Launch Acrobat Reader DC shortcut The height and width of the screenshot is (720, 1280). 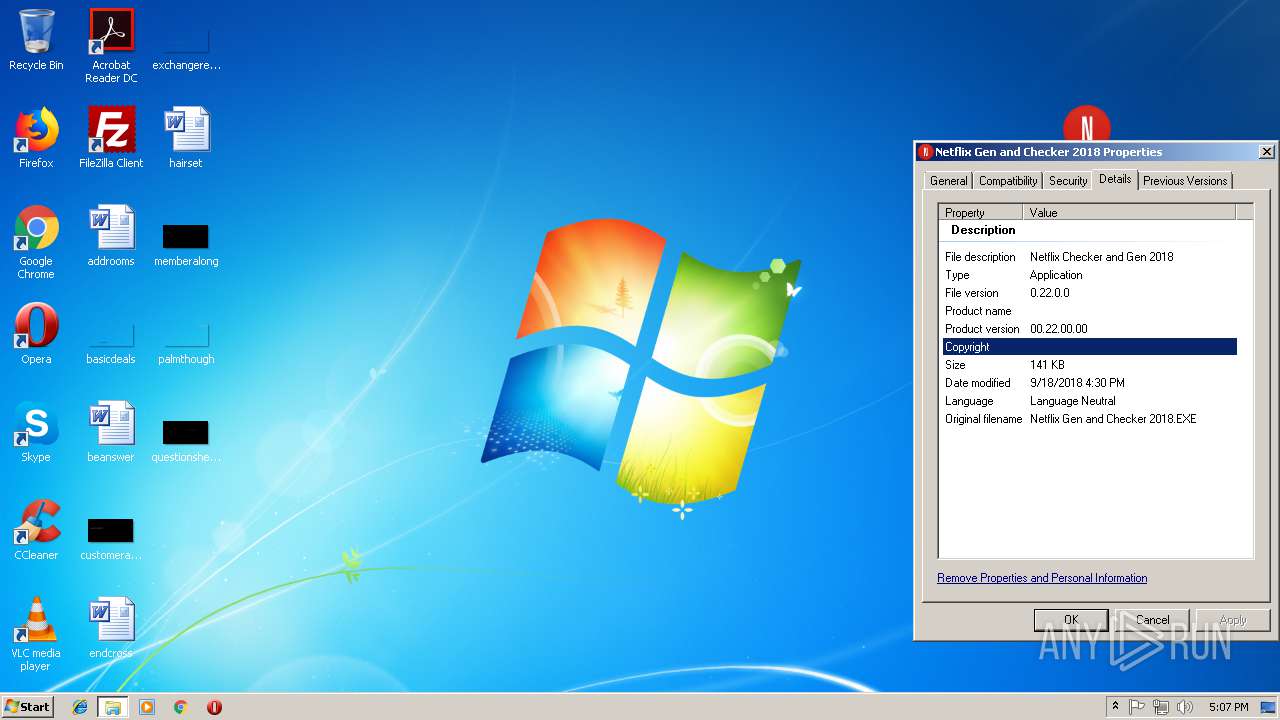tap(111, 46)
